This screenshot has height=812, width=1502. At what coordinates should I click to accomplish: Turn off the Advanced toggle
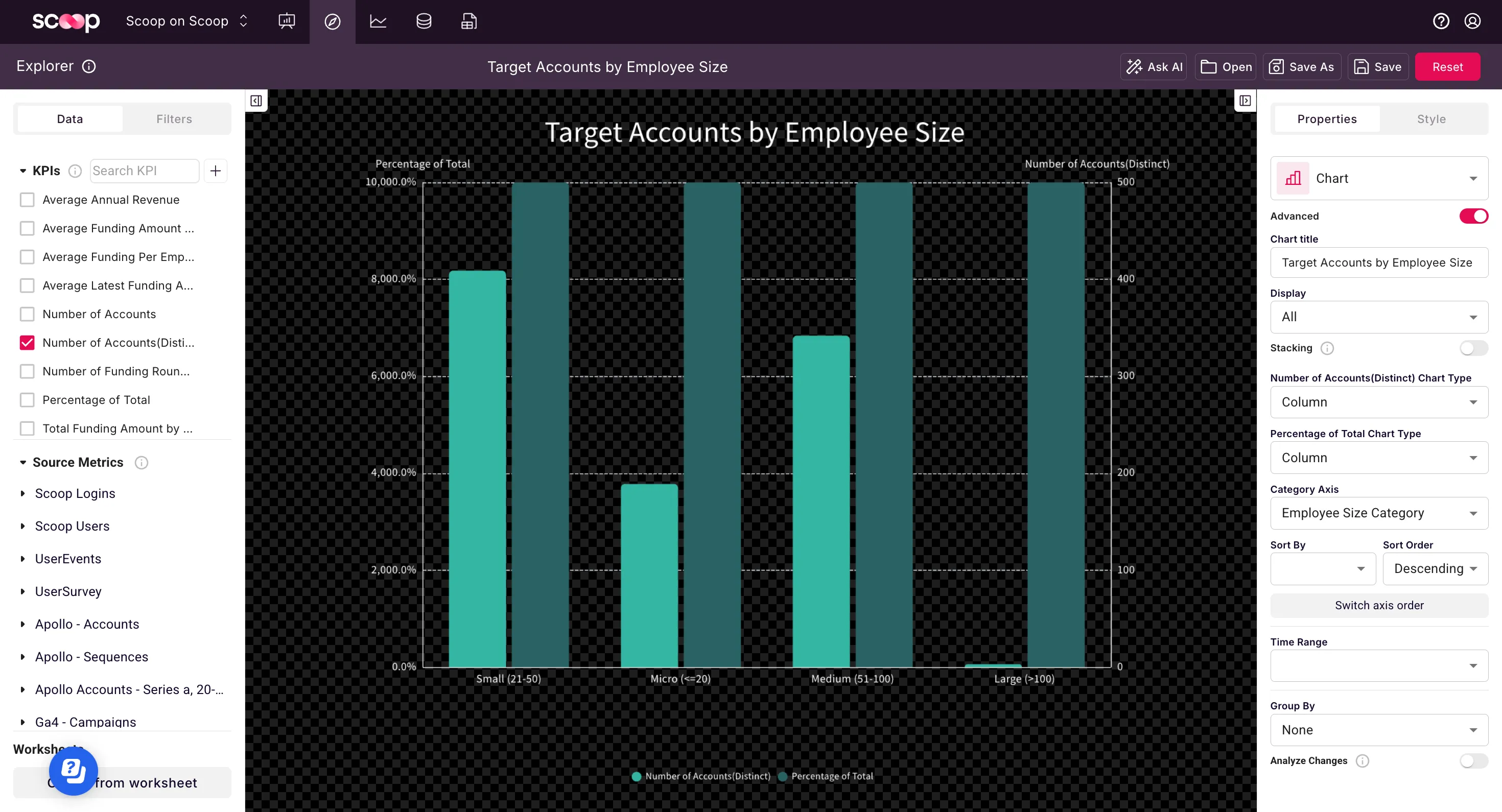[x=1473, y=216]
